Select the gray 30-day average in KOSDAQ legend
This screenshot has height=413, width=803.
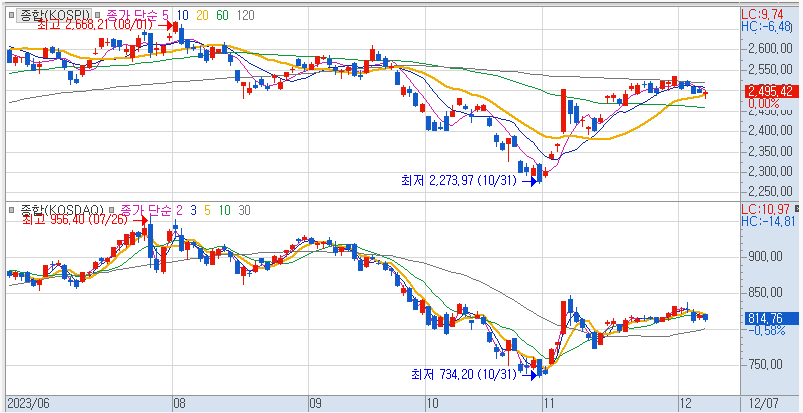tap(244, 211)
